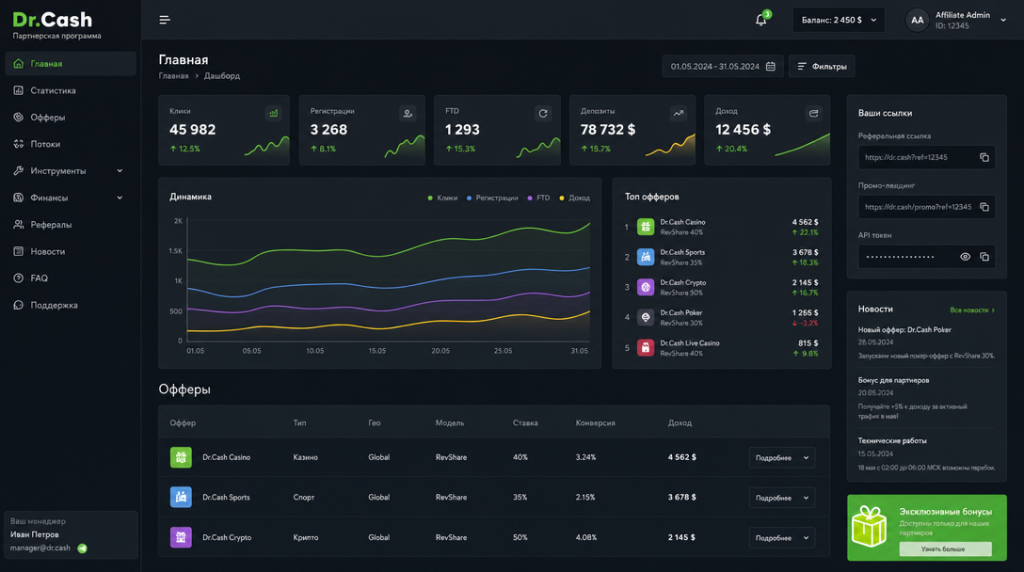The height and width of the screenshot is (572, 1024).
Task: Click the Статистика chart icon in sidebar
Action: (18, 90)
